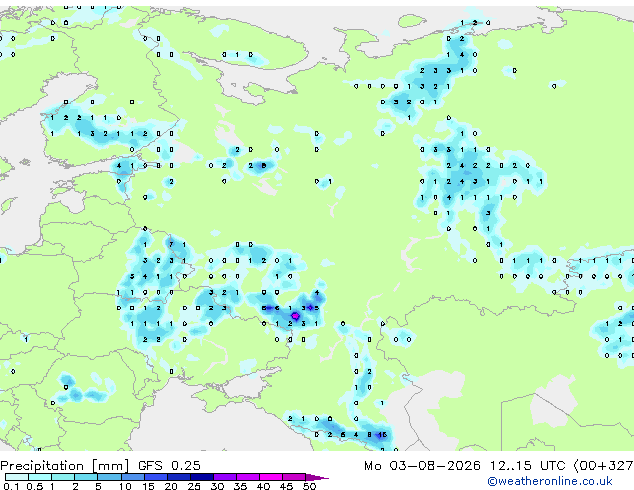Click the 0.1–0.5 mm legend color swatch
Viewport: 634px width, 490px height.
17,477
